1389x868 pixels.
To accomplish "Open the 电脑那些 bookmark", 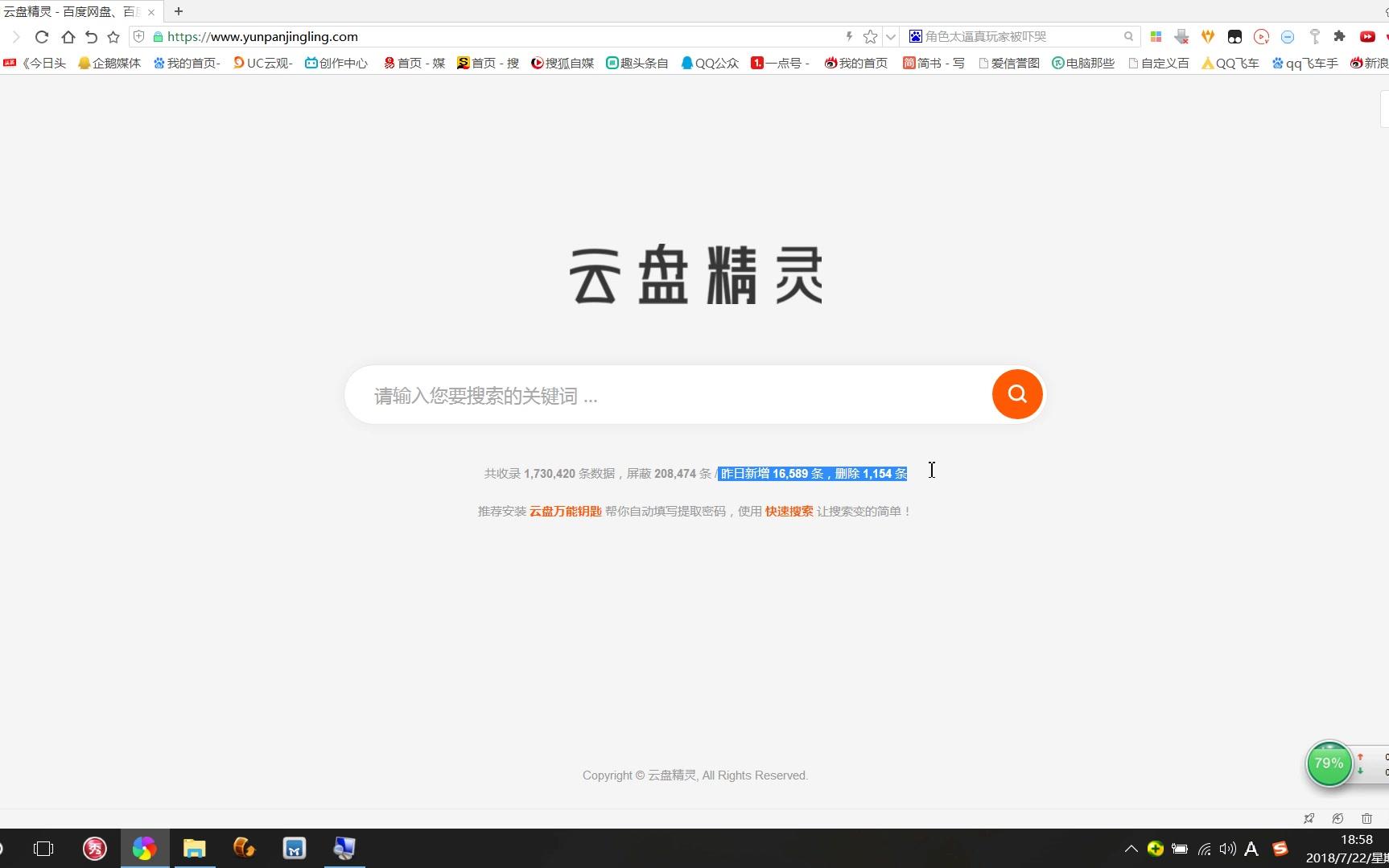I will (x=1083, y=63).
